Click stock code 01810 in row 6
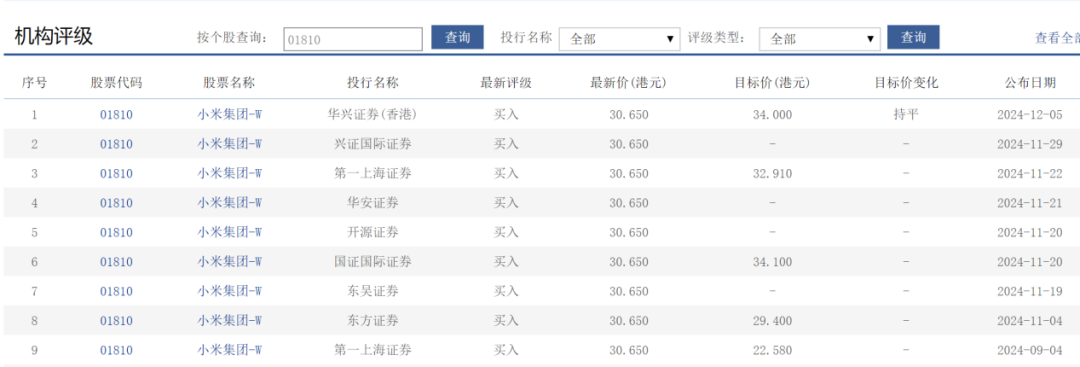This screenshot has height=367, width=1080. tap(116, 262)
